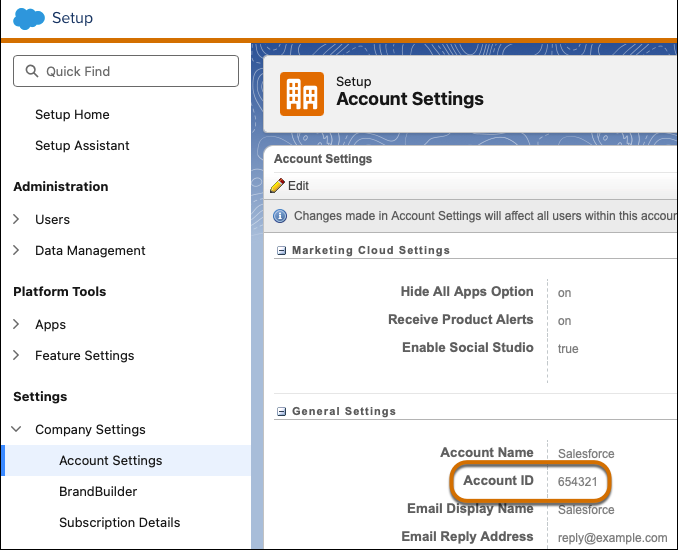Click the Email Reply Address label
678x550 pixels.
pos(467,537)
